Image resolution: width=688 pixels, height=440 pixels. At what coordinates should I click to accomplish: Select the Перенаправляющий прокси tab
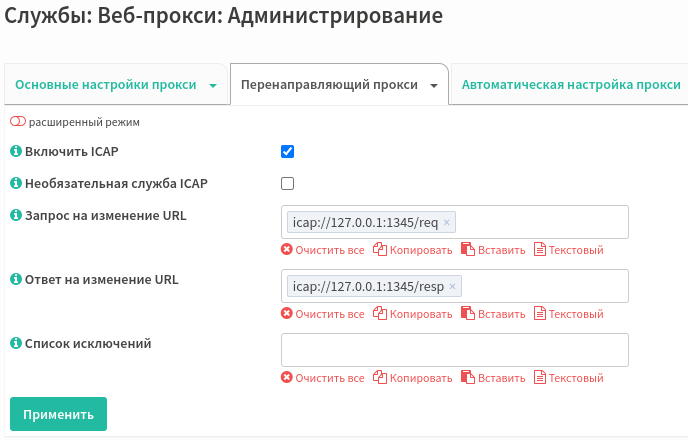[x=329, y=85]
